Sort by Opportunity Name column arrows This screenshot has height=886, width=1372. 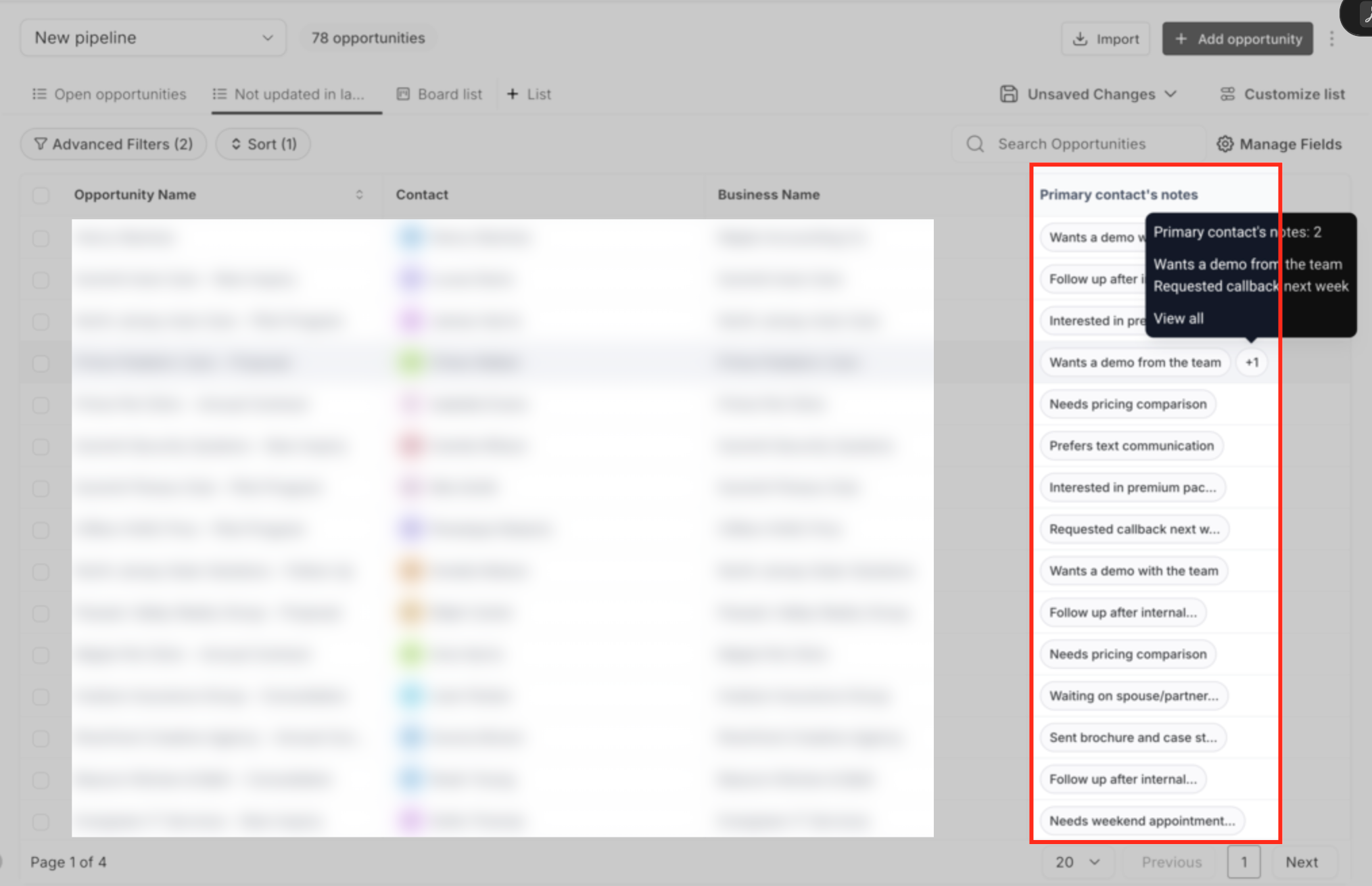tap(359, 195)
